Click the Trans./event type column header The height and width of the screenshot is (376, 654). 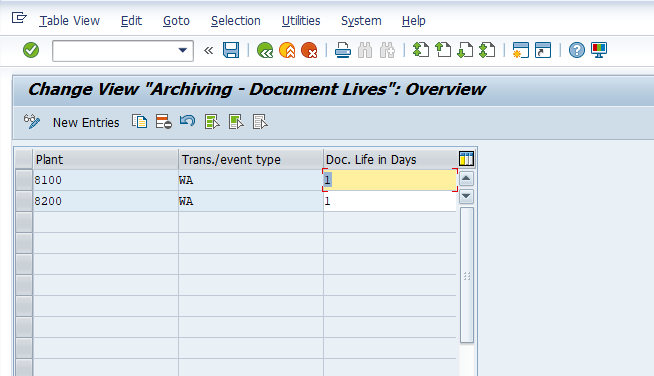point(251,159)
